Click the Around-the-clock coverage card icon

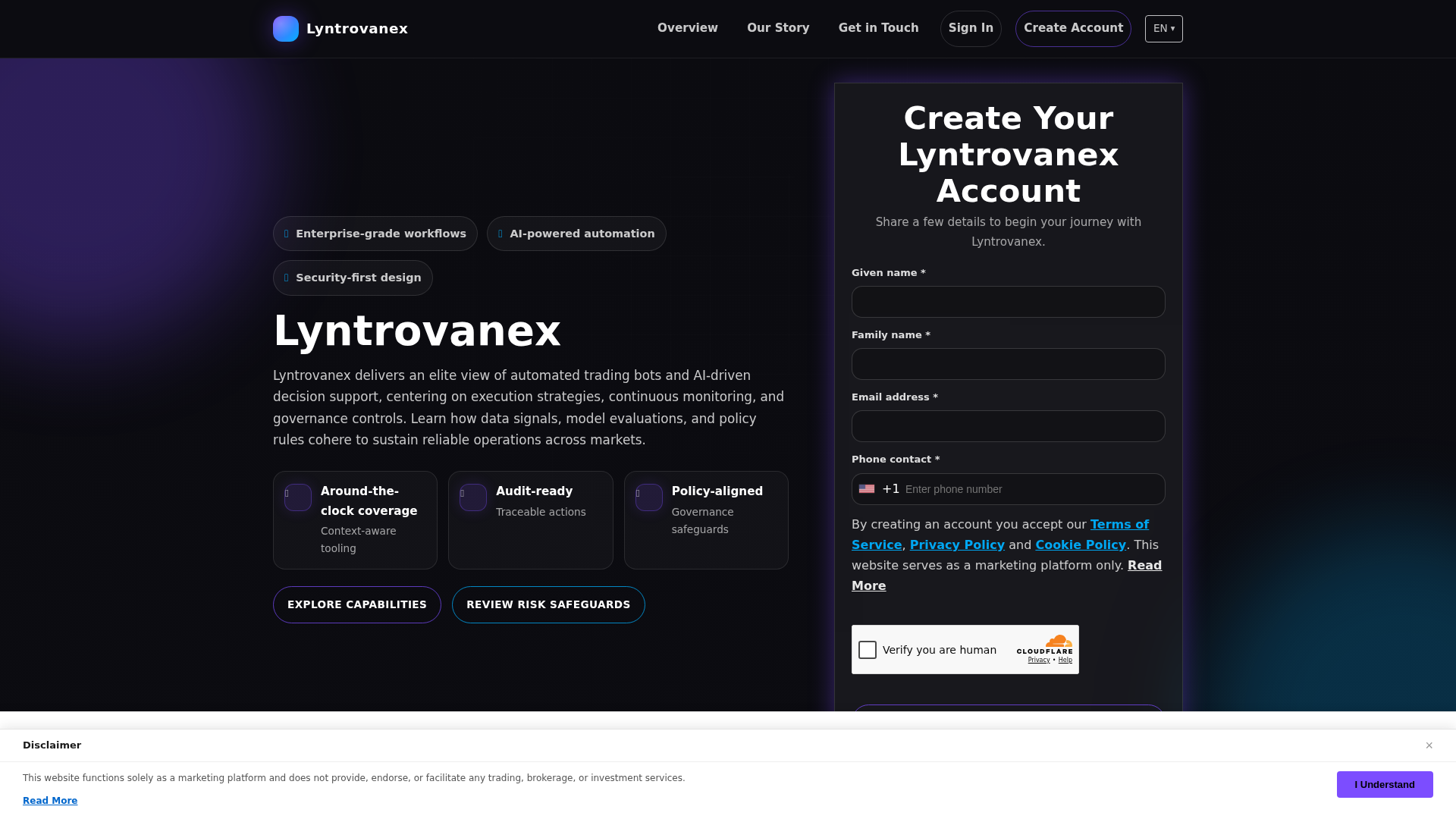298,497
